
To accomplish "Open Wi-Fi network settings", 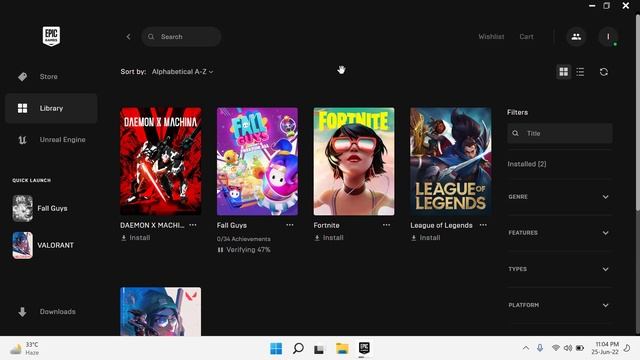I will point(556,348).
